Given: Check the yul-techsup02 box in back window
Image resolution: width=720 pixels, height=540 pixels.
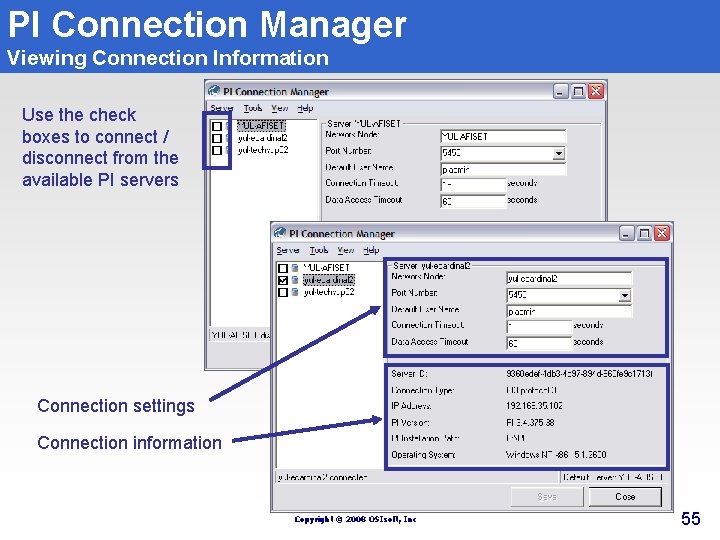Looking at the screenshot, I should [217, 150].
